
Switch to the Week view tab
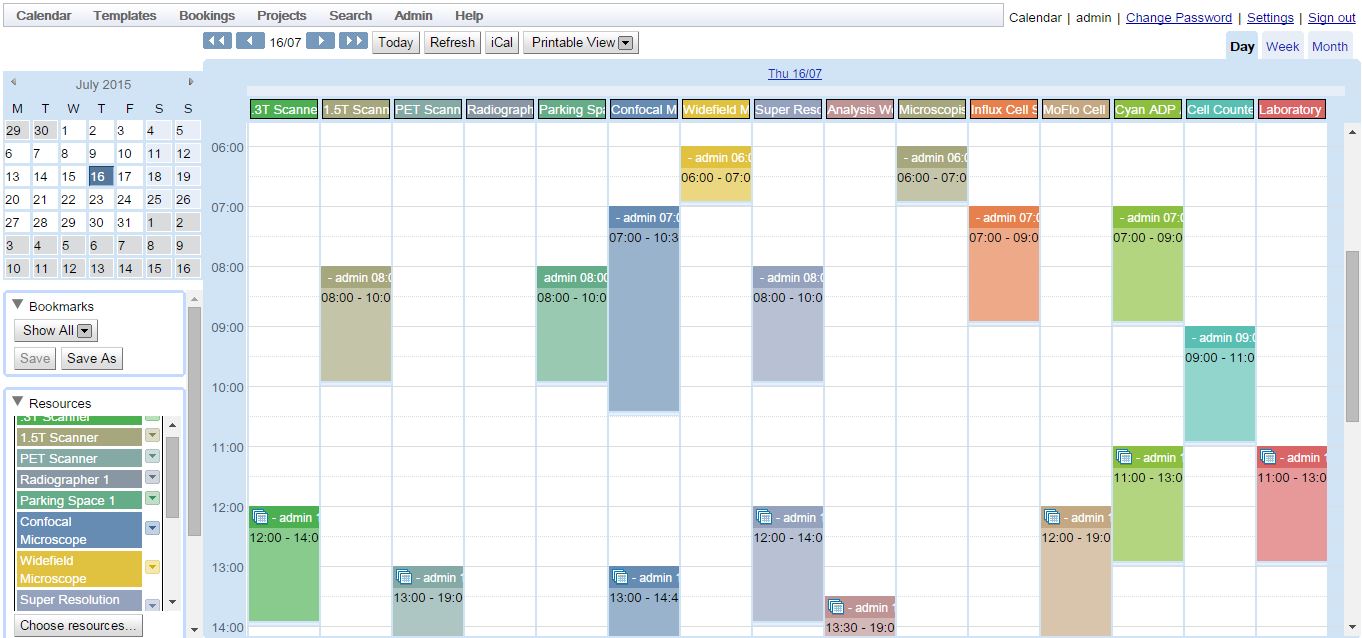(1282, 46)
